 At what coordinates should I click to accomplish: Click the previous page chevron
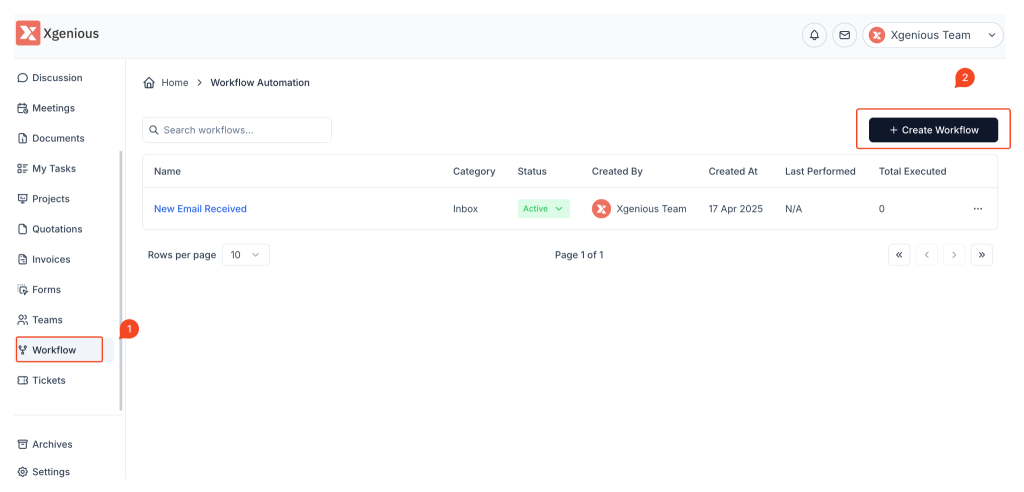coord(927,255)
